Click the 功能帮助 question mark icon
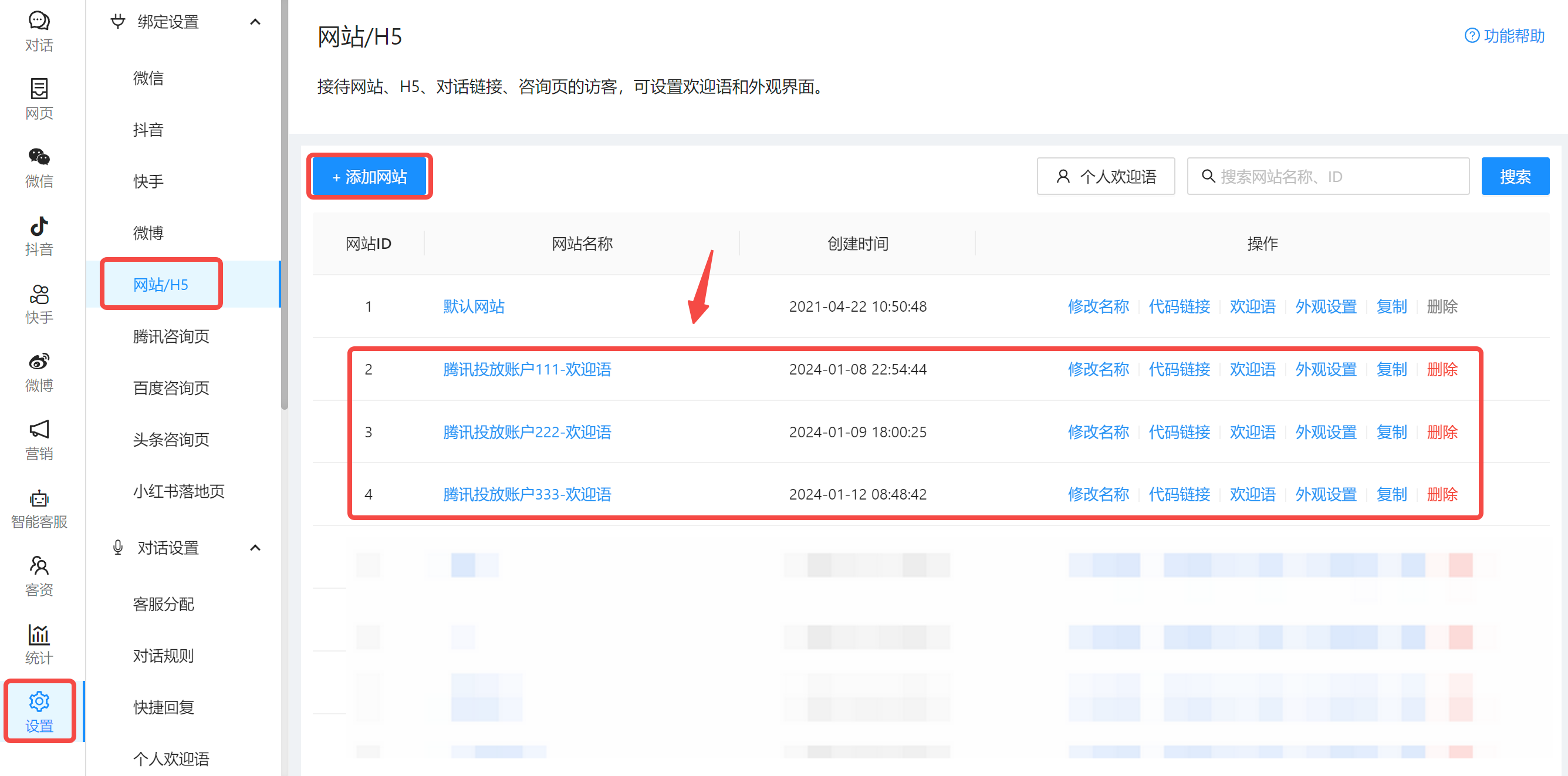Viewport: 1568px width, 776px height. point(1472,36)
